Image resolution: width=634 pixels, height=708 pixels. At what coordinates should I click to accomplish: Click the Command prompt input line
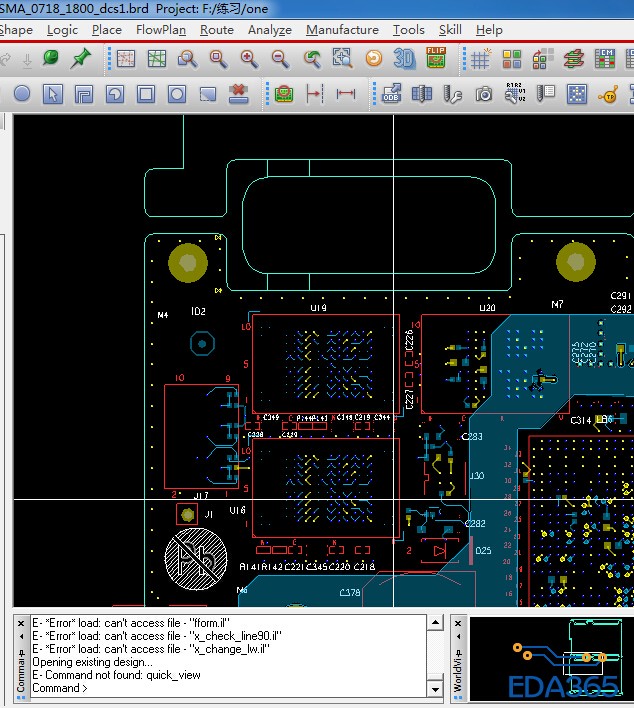tap(230, 688)
